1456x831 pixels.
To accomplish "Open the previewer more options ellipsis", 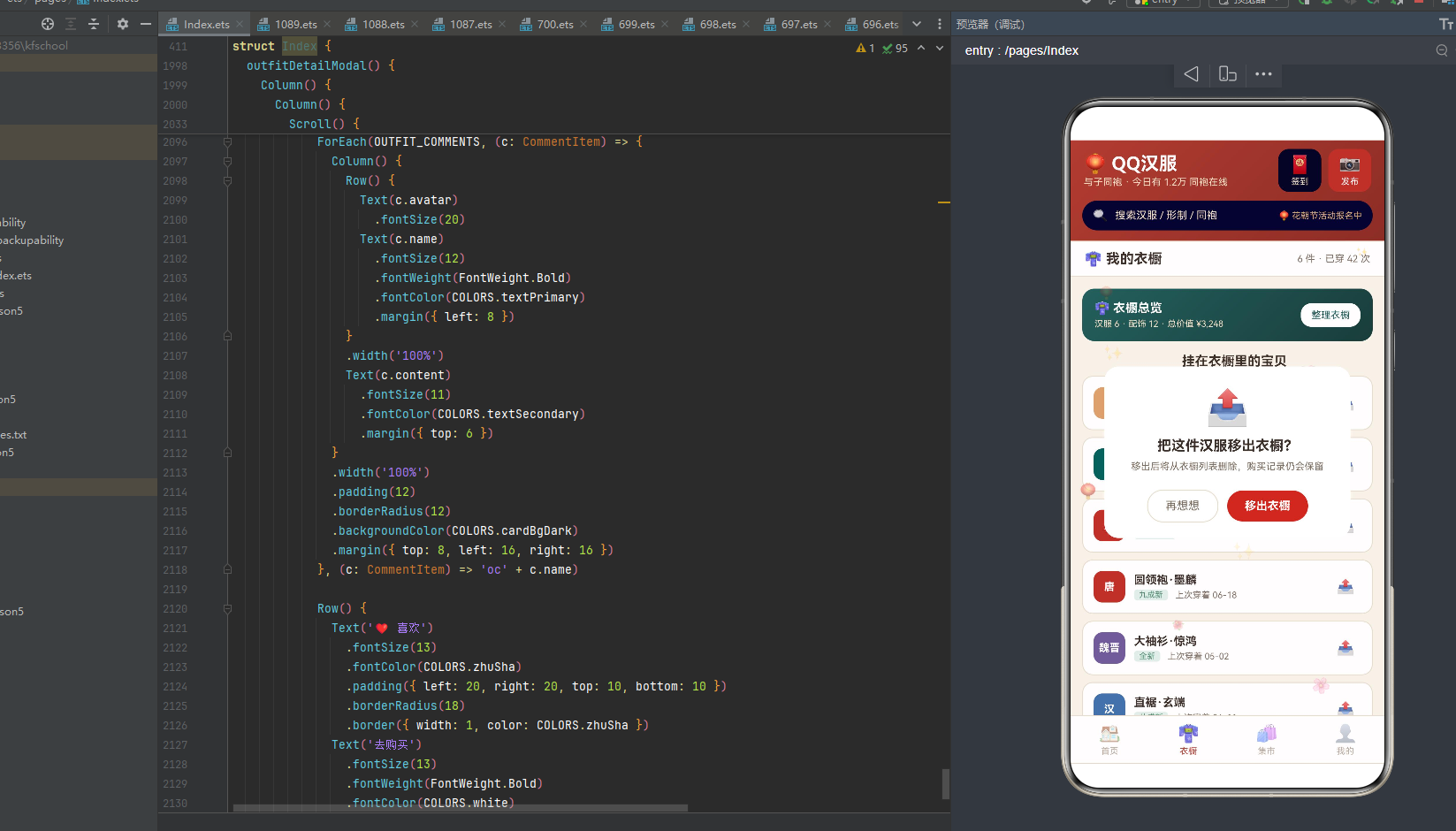I will (x=1263, y=74).
